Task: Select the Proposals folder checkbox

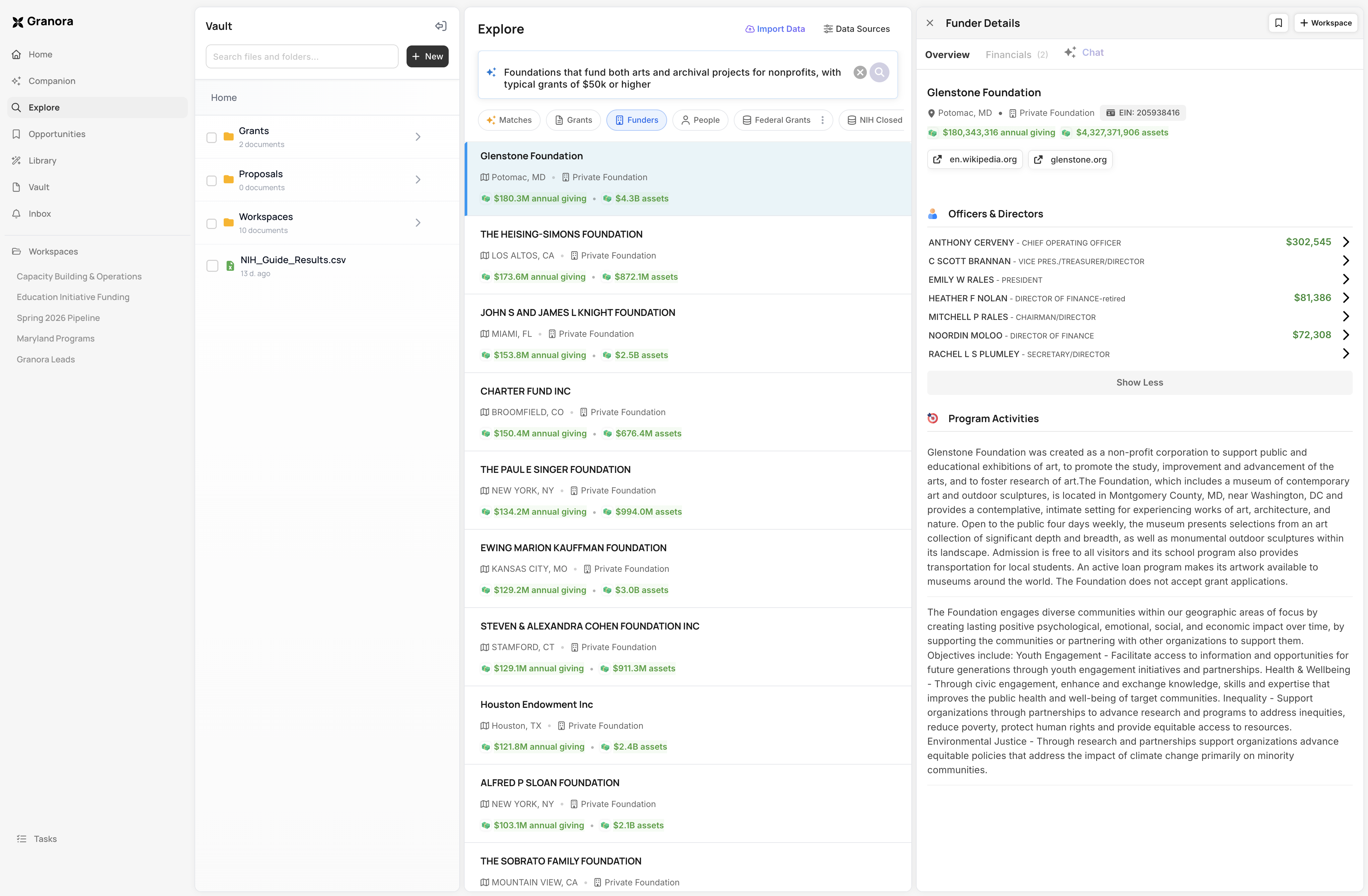Action: coord(211,181)
